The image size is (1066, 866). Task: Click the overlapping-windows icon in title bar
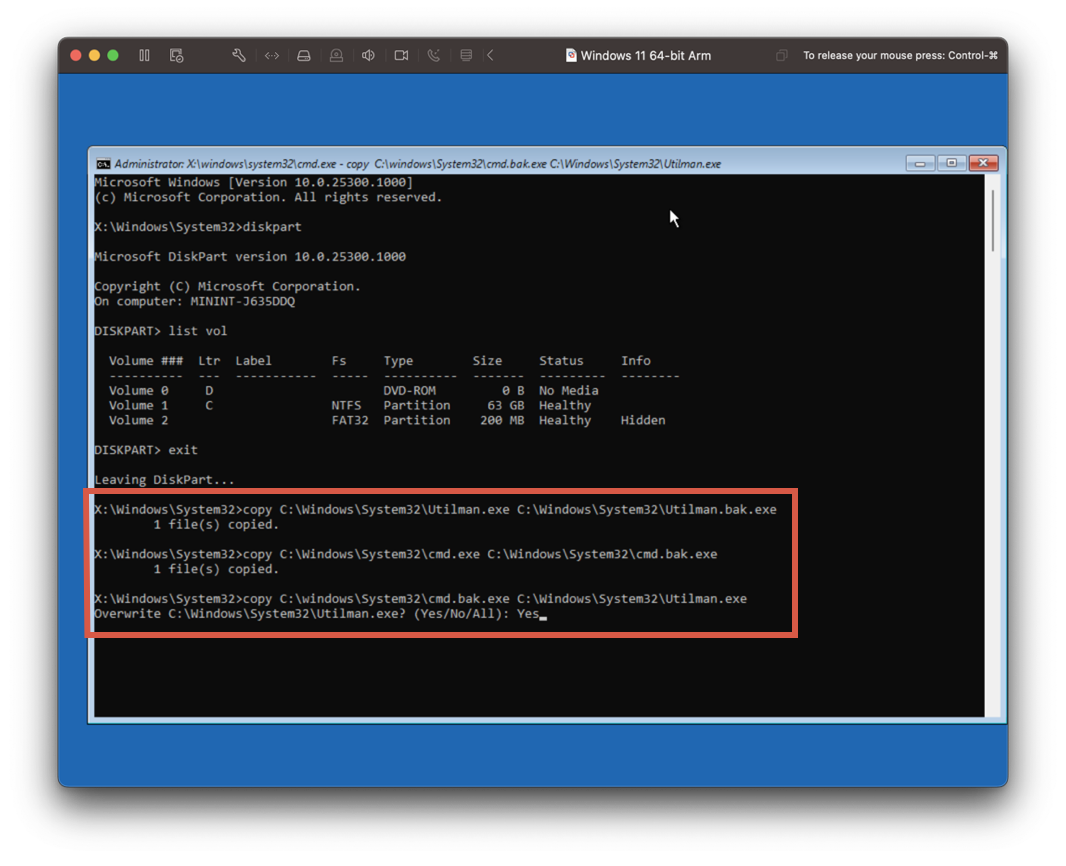click(x=782, y=56)
